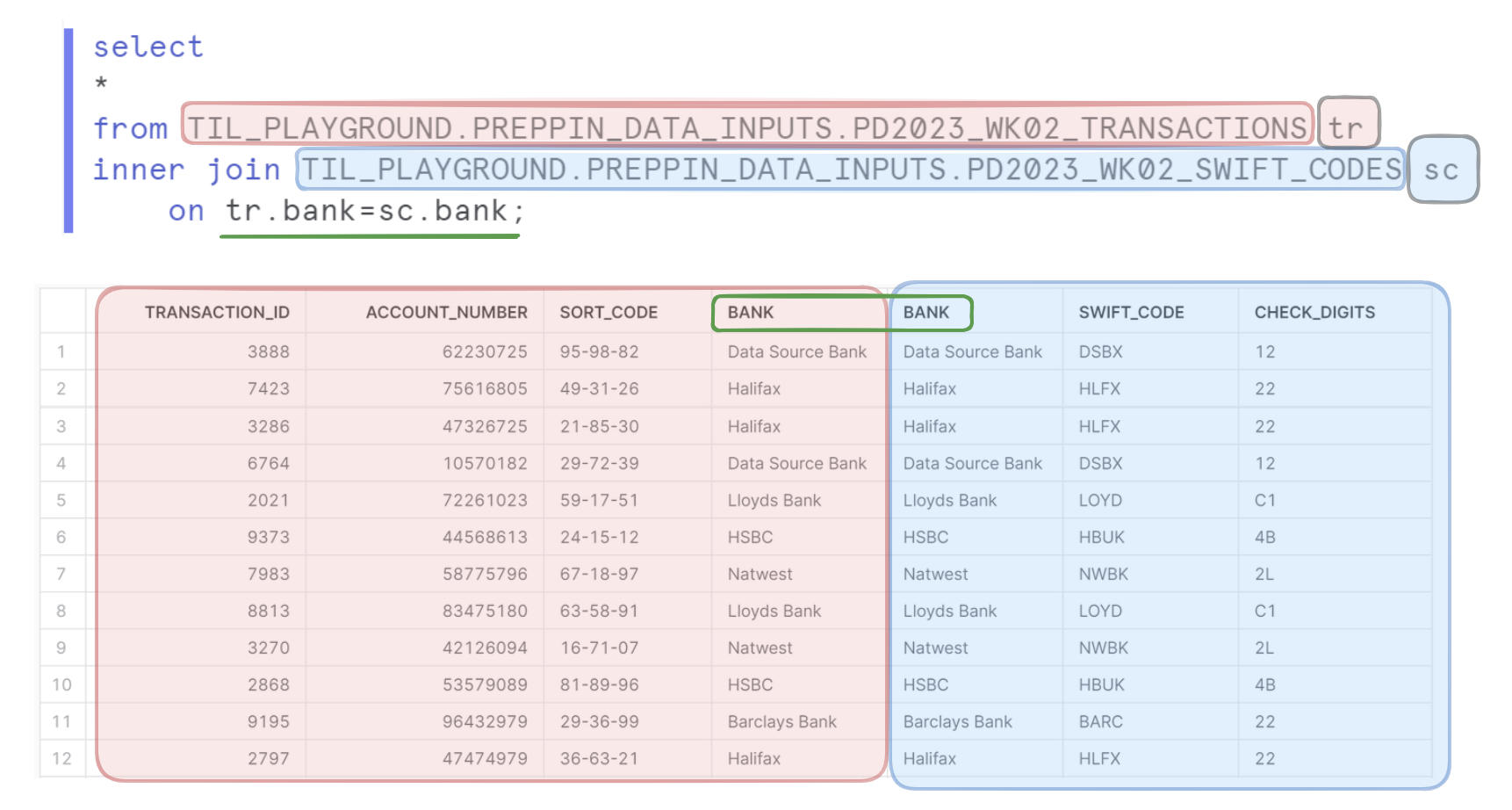Click the SWIFT_CODE column header
1512x810 pixels.
click(1131, 313)
